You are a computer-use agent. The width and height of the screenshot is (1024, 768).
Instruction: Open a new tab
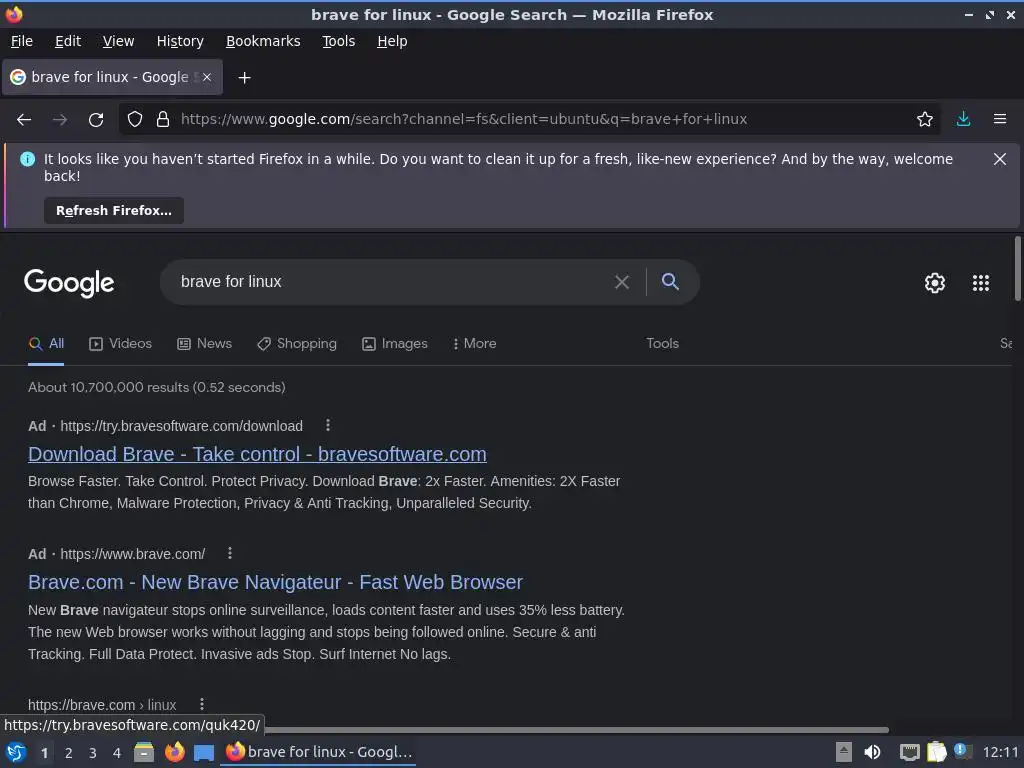point(244,78)
